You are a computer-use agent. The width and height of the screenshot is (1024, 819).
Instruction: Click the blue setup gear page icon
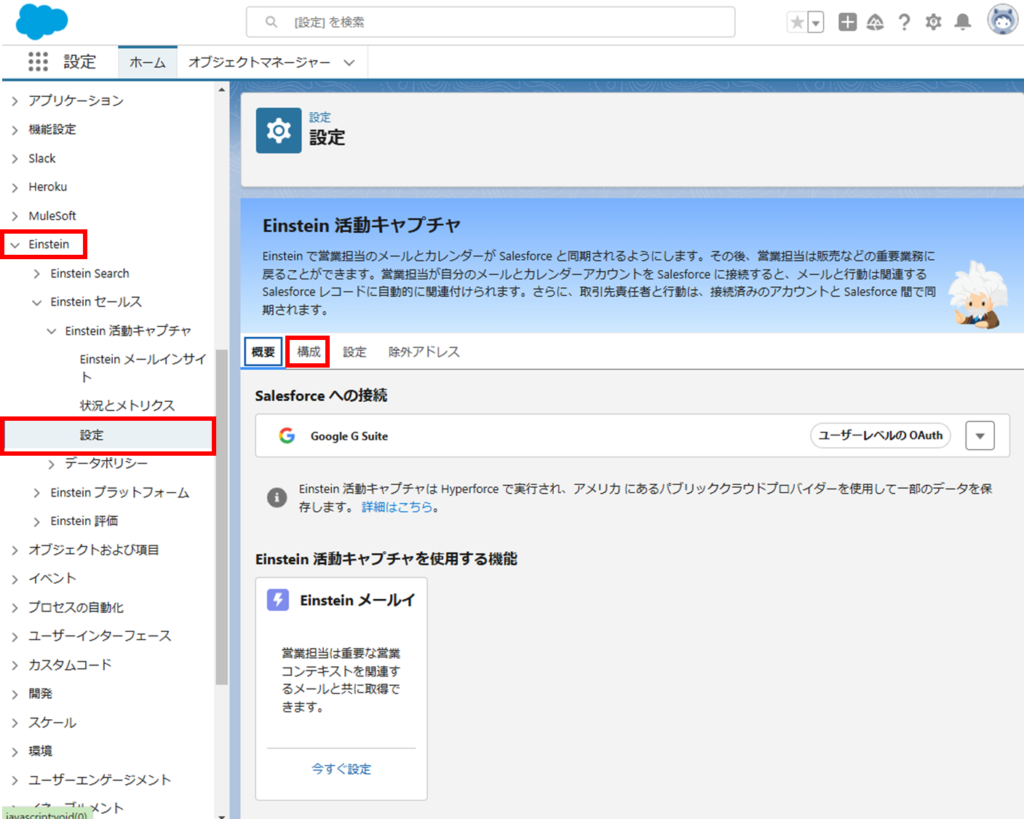(279, 131)
